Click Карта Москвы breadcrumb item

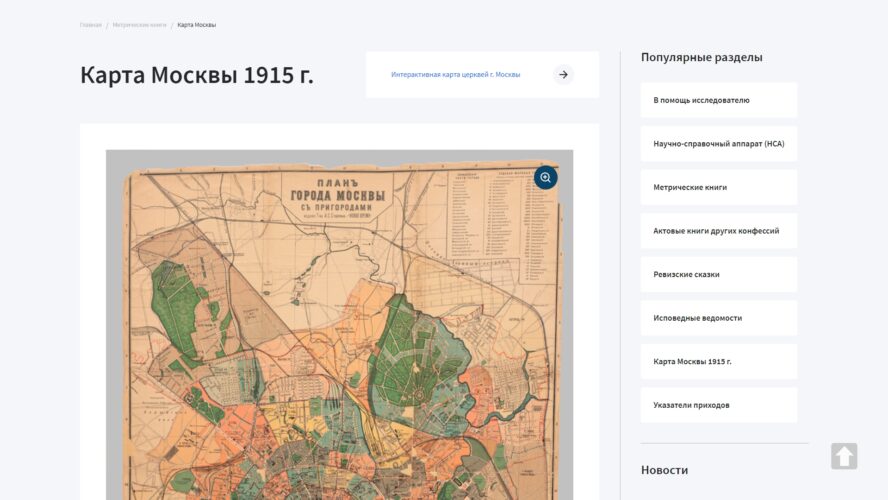[x=197, y=25]
